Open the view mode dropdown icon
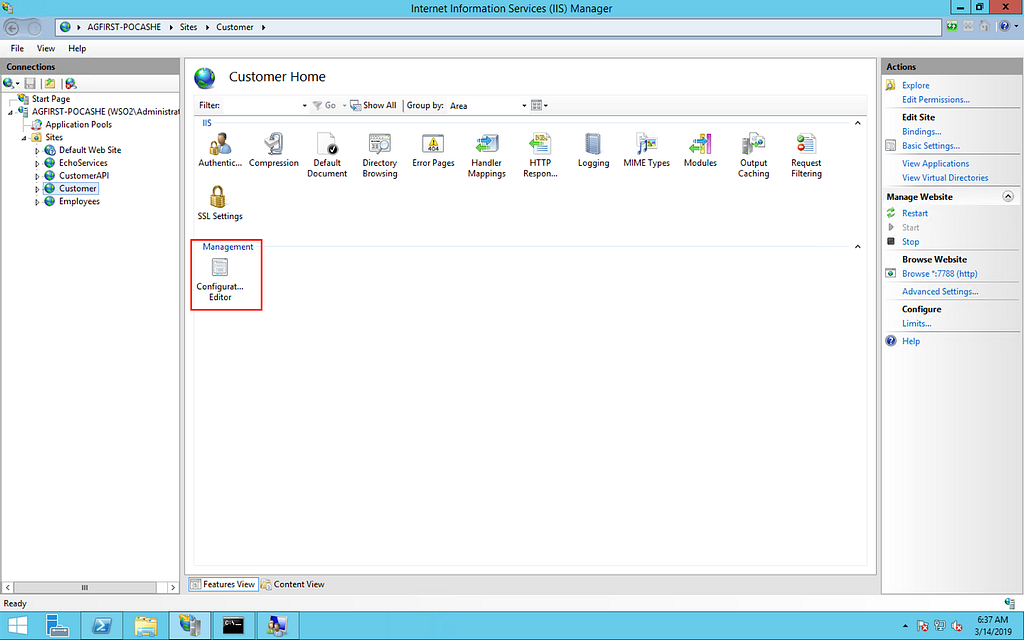The image size is (1024, 640). pyautogui.click(x=539, y=105)
